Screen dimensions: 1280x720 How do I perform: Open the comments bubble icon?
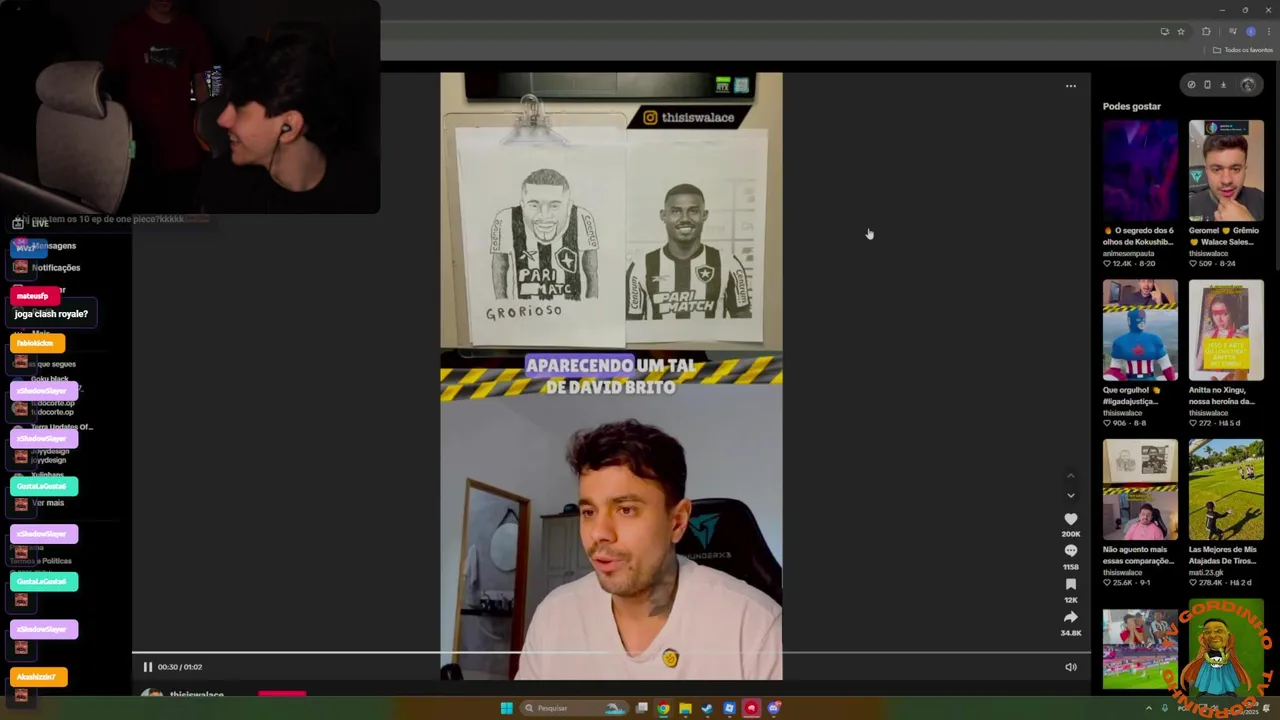pyautogui.click(x=1070, y=551)
